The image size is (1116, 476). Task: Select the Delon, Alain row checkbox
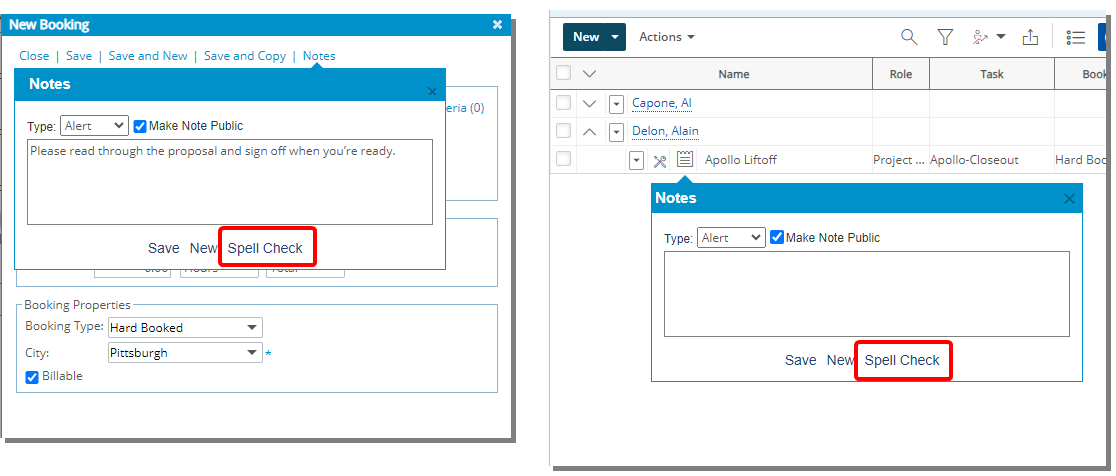click(563, 131)
